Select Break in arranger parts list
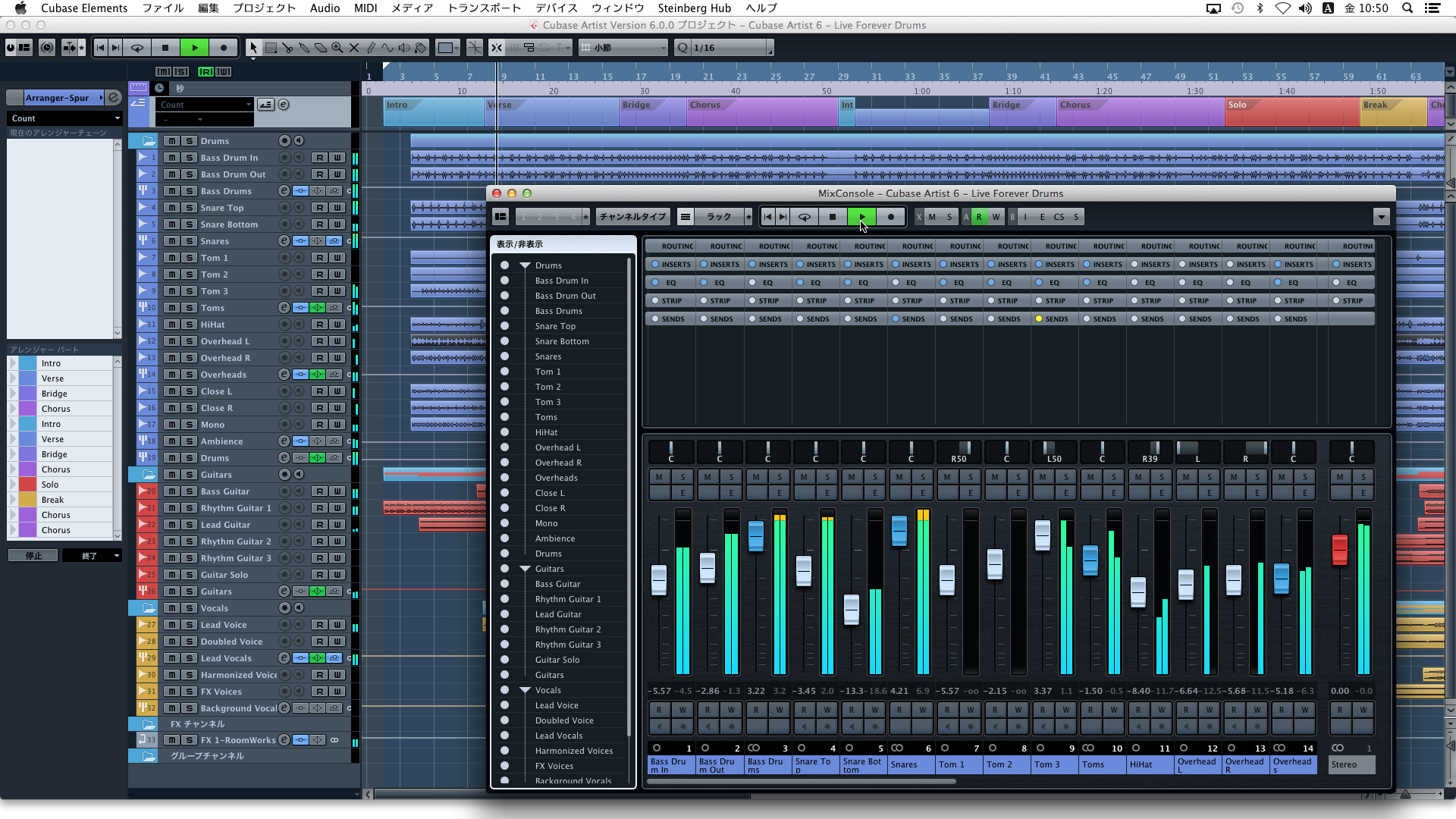 click(66, 500)
